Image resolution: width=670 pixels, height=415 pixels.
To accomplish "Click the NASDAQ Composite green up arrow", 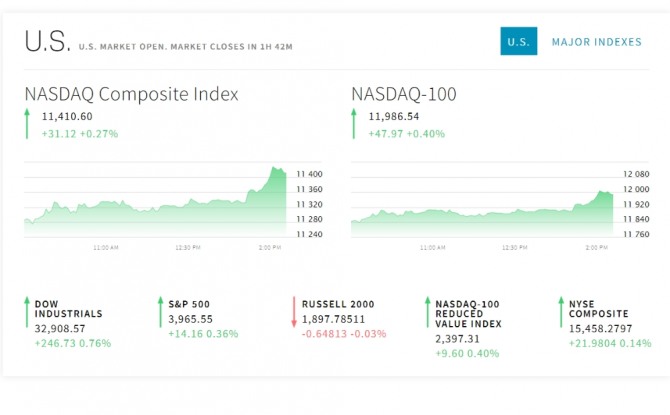I will coord(28,124).
